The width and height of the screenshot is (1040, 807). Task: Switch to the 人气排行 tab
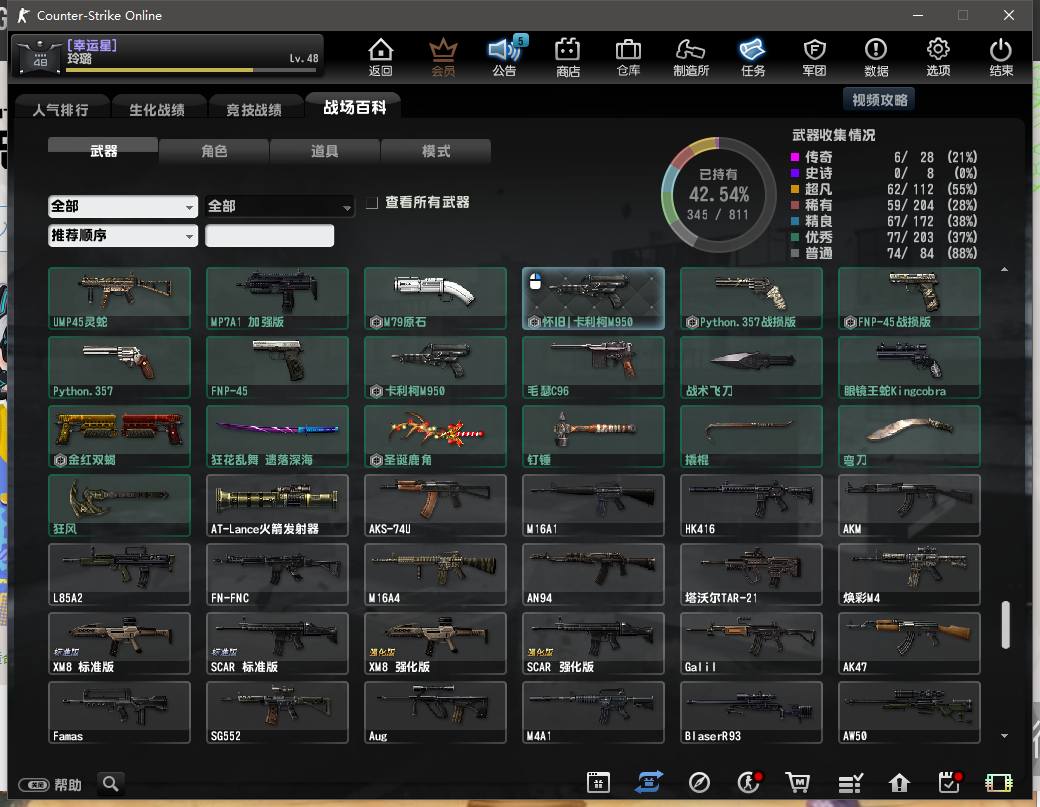pyautogui.click(x=60, y=109)
